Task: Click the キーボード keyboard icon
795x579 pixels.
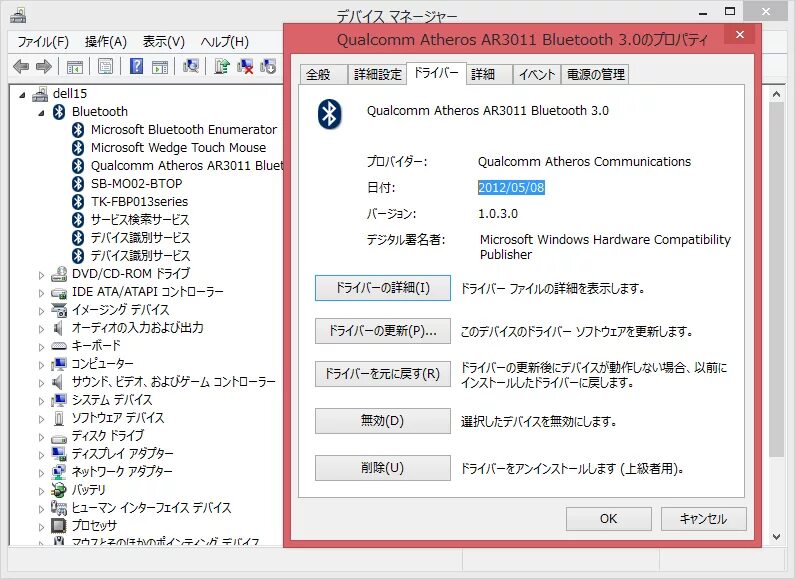Action: (x=59, y=346)
